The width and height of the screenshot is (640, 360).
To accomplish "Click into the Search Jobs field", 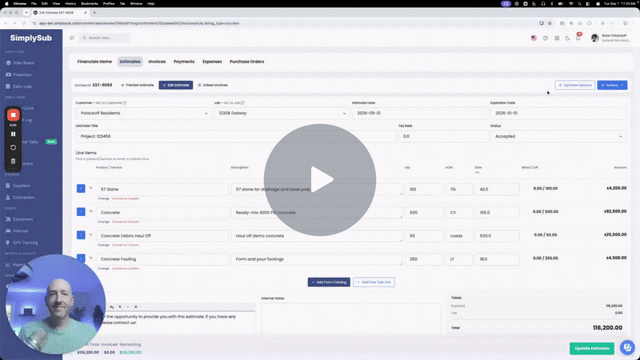I will 104,38.
